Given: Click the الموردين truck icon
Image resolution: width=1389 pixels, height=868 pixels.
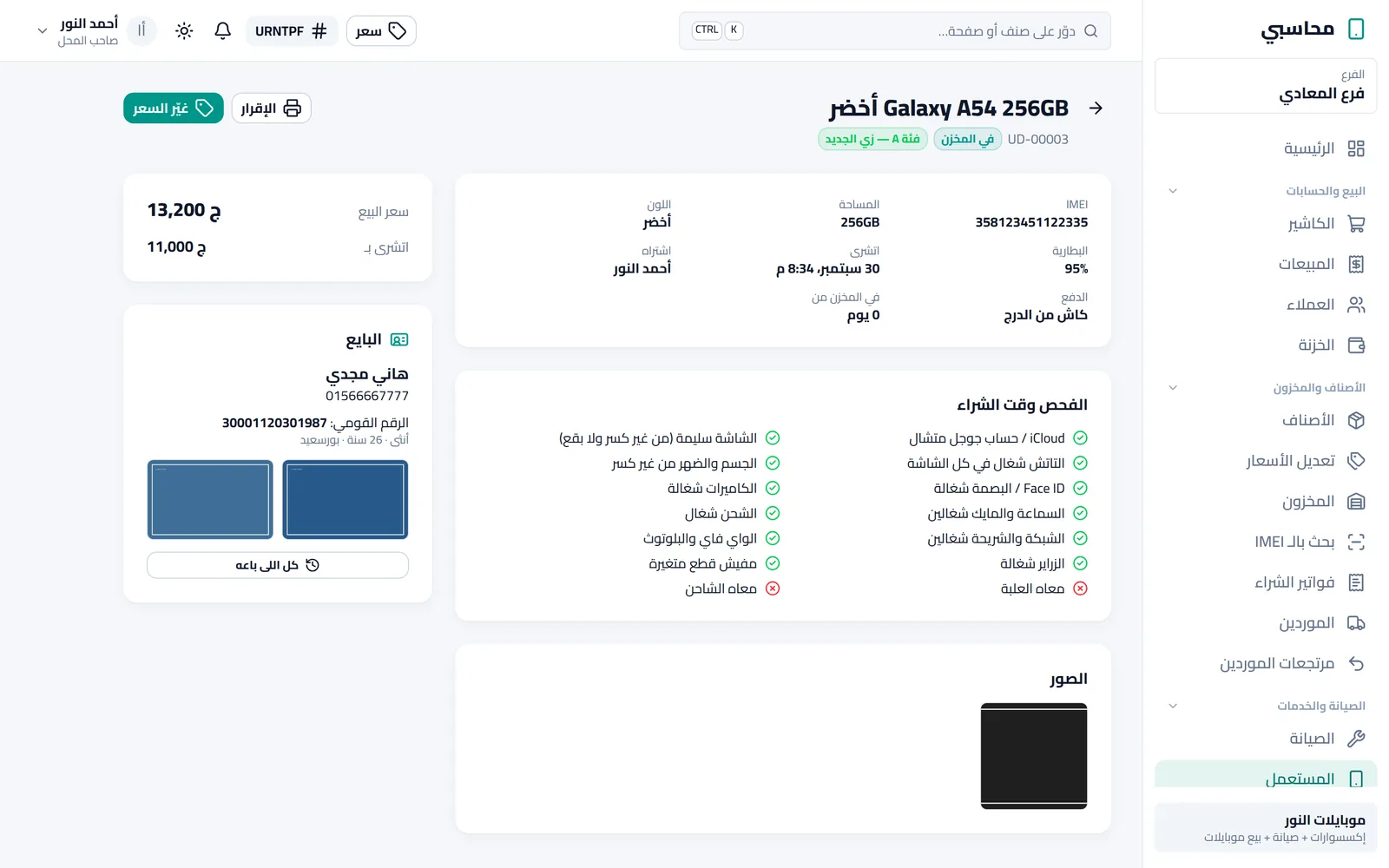Looking at the screenshot, I should point(1356,623).
